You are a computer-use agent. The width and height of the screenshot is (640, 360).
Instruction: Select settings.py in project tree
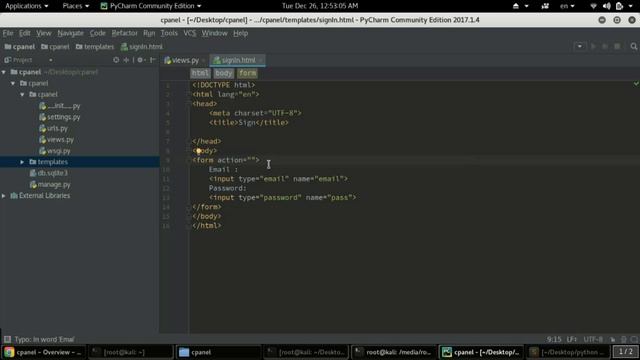60,117
